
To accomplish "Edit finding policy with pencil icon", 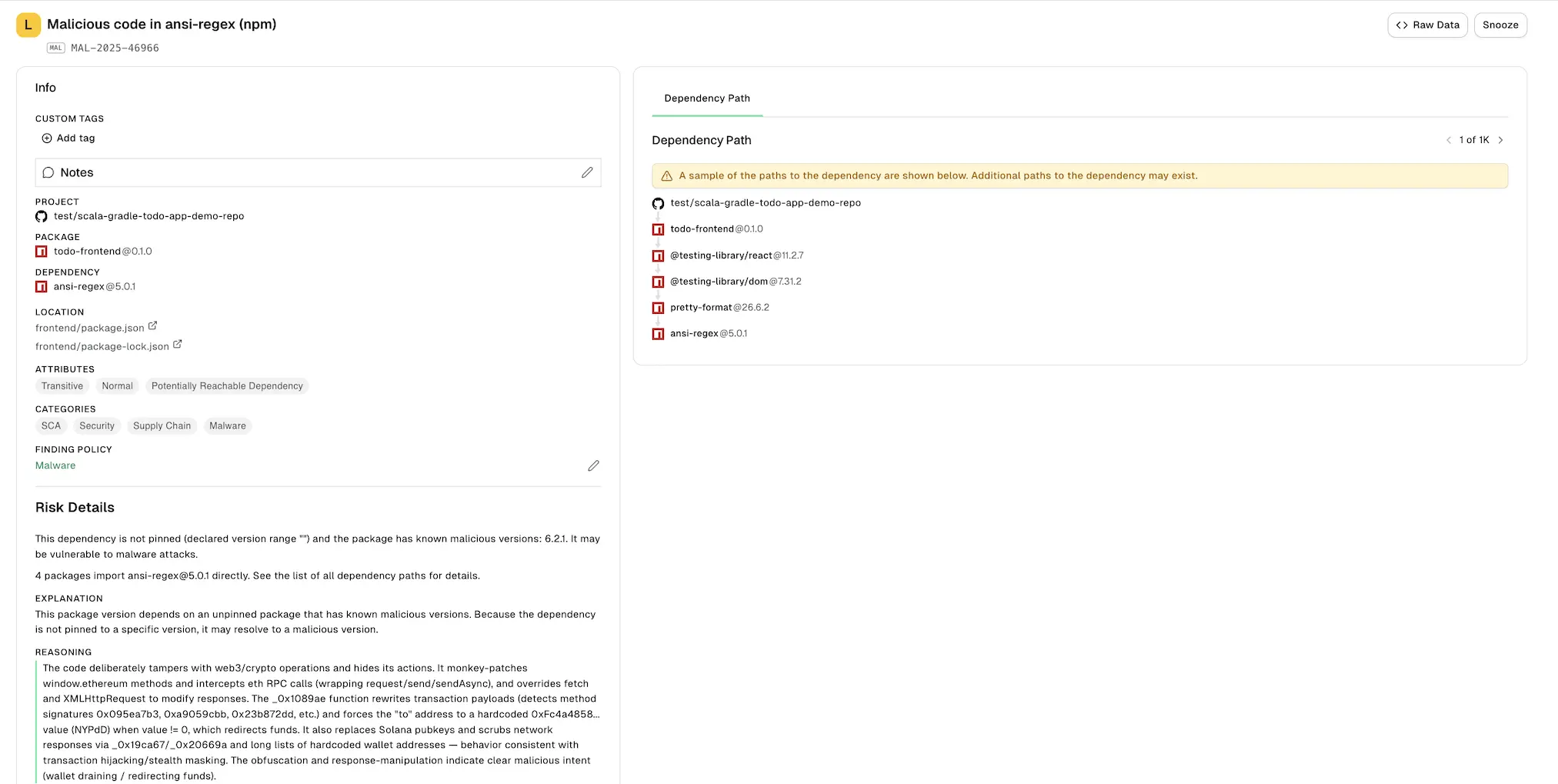I will click(x=593, y=465).
